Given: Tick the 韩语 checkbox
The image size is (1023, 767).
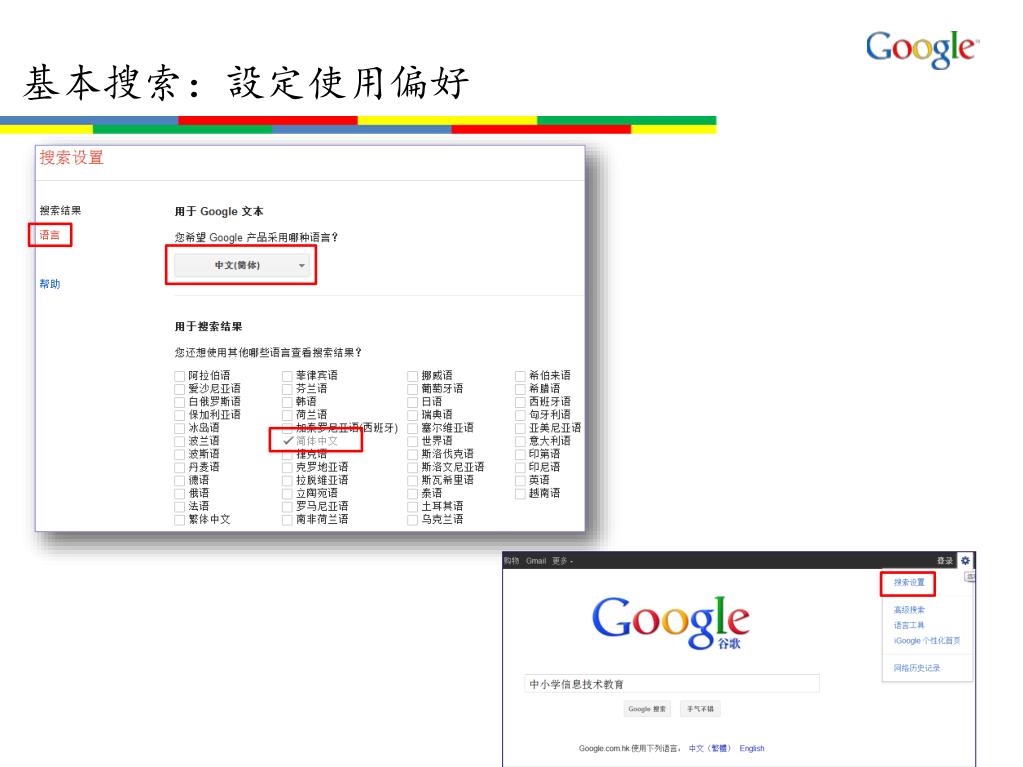Looking at the screenshot, I should [x=287, y=402].
